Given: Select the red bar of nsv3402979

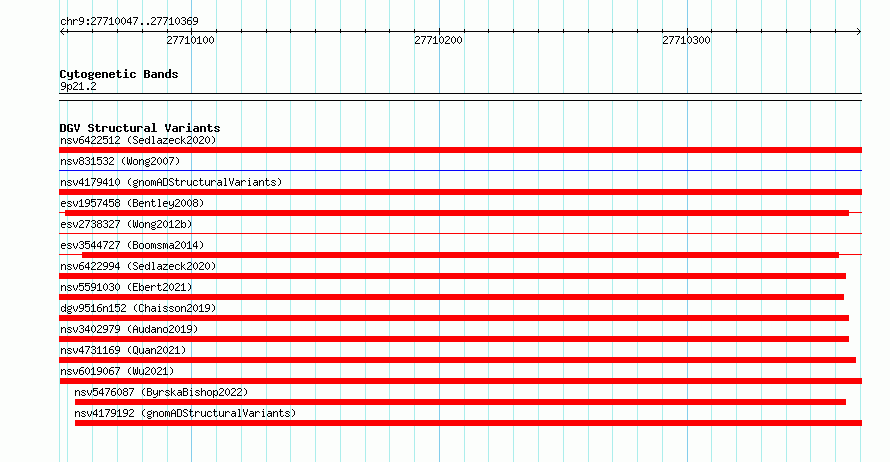Looking at the screenshot, I should (x=454, y=339).
